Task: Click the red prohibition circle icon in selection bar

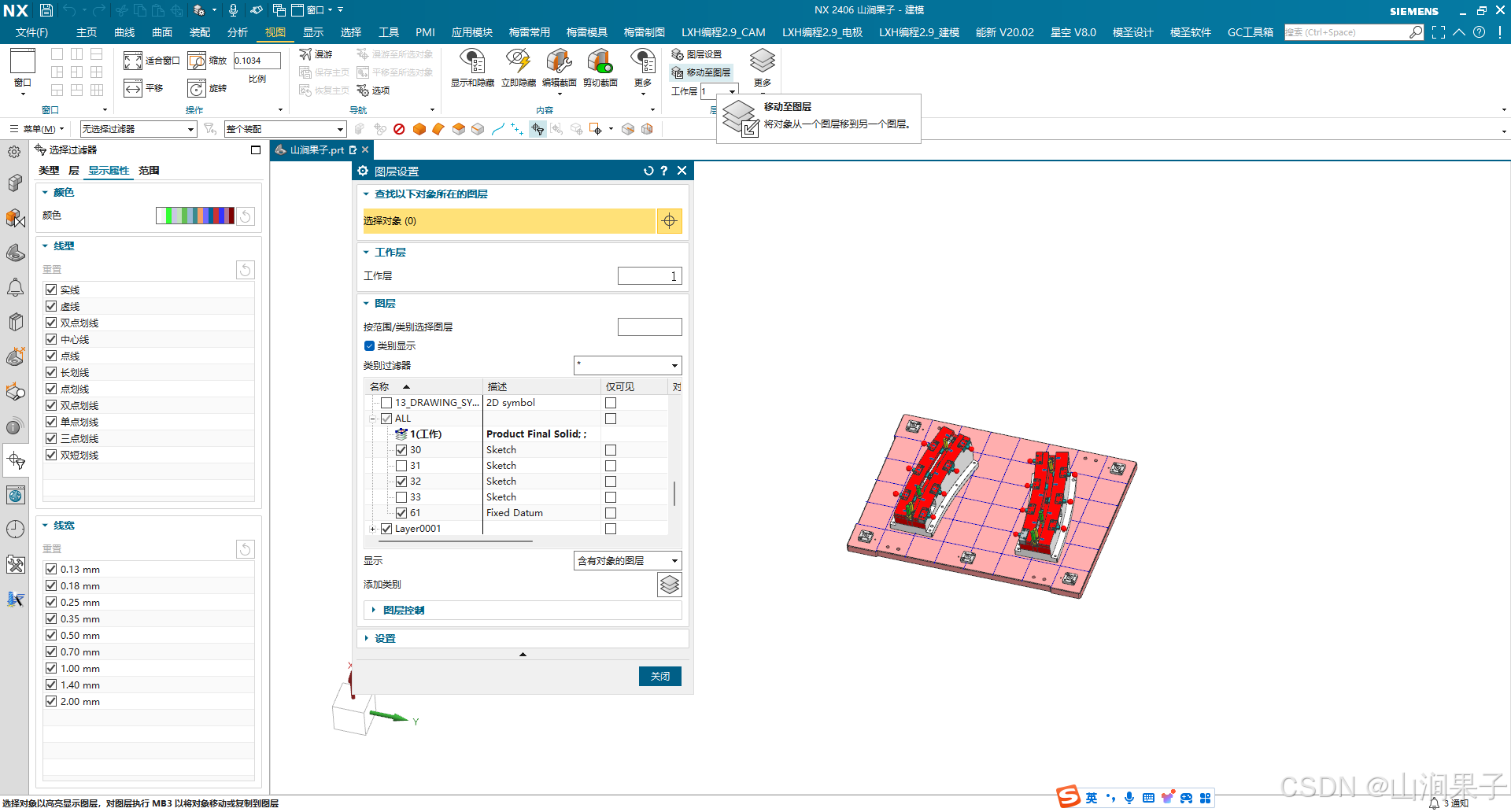Action: click(399, 129)
